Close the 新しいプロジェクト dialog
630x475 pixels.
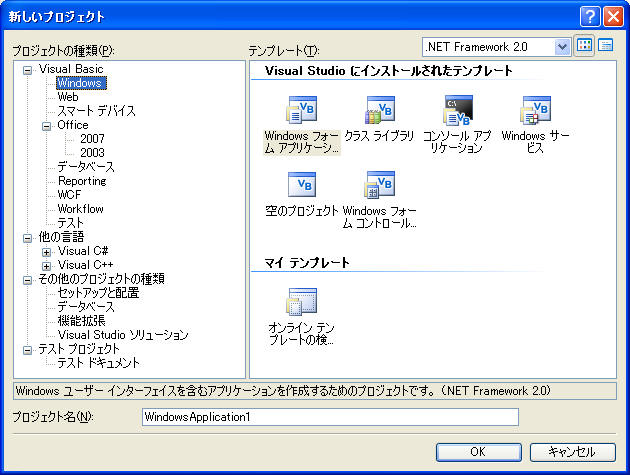click(614, 17)
